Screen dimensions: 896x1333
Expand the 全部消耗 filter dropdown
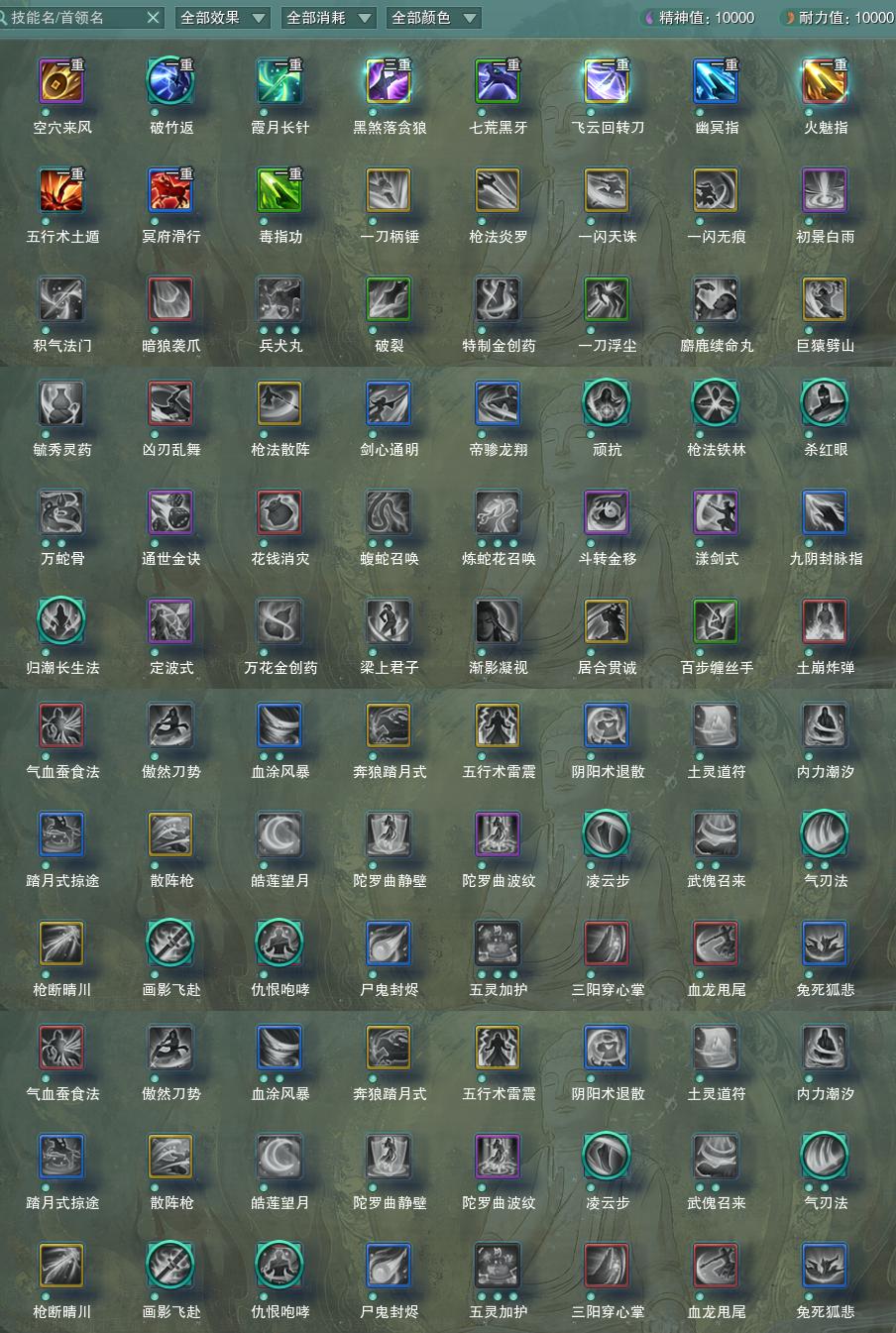click(x=329, y=18)
